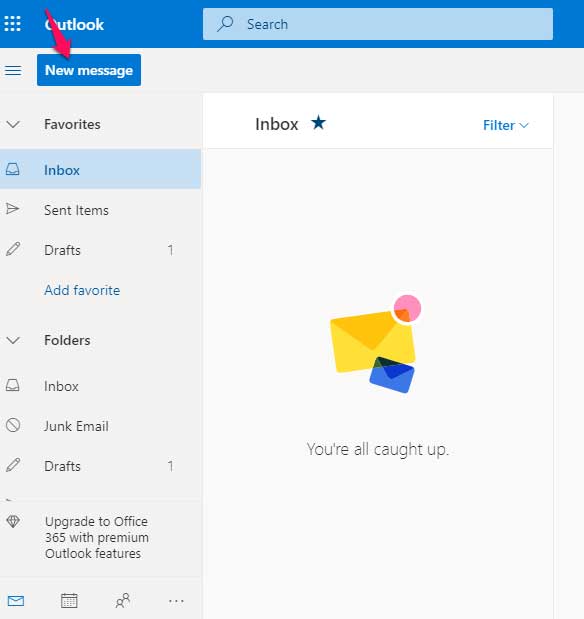The image size is (584, 619).
Task: Click into the Search field
Action: 378,24
